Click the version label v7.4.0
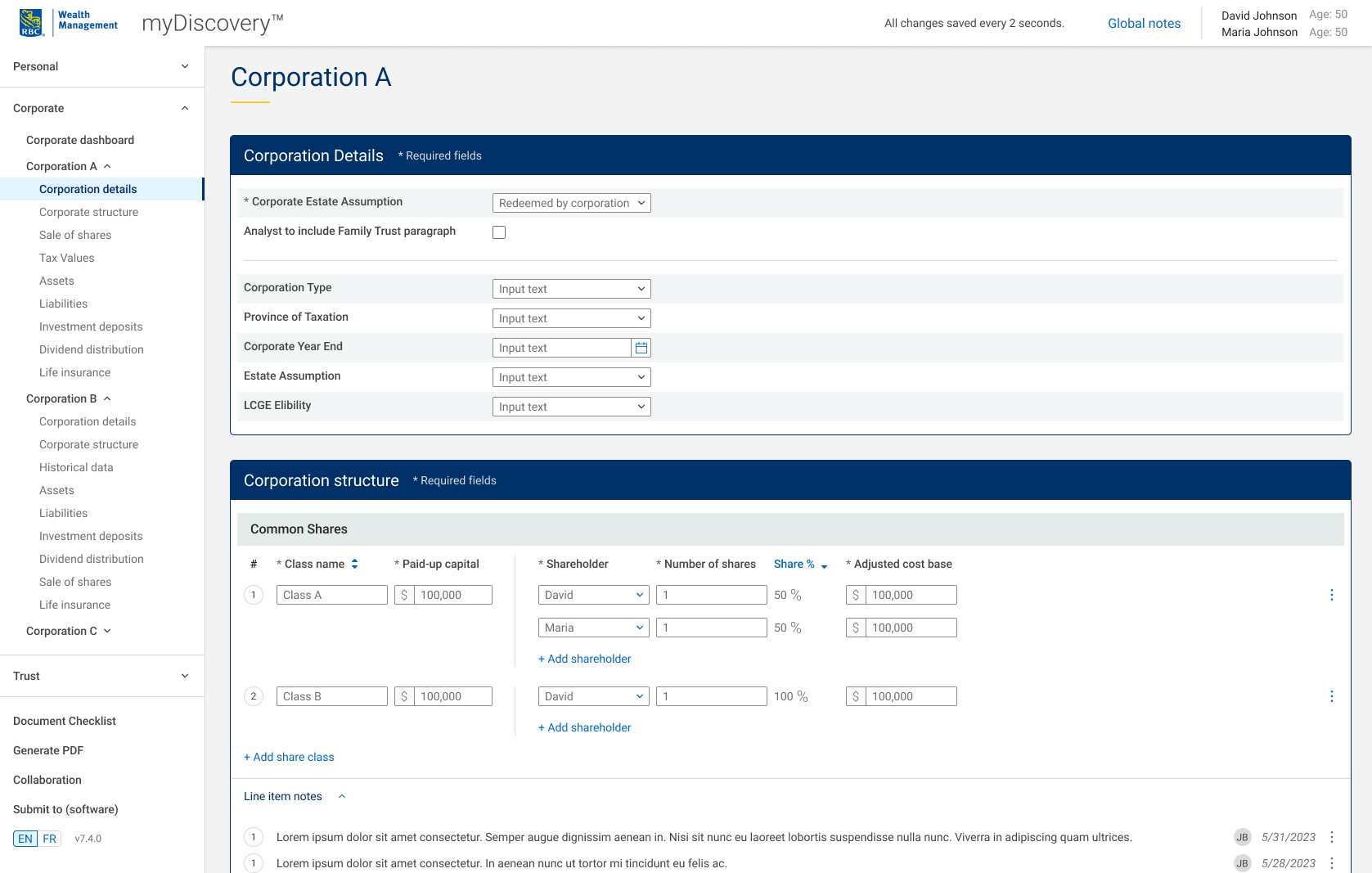 click(x=88, y=839)
